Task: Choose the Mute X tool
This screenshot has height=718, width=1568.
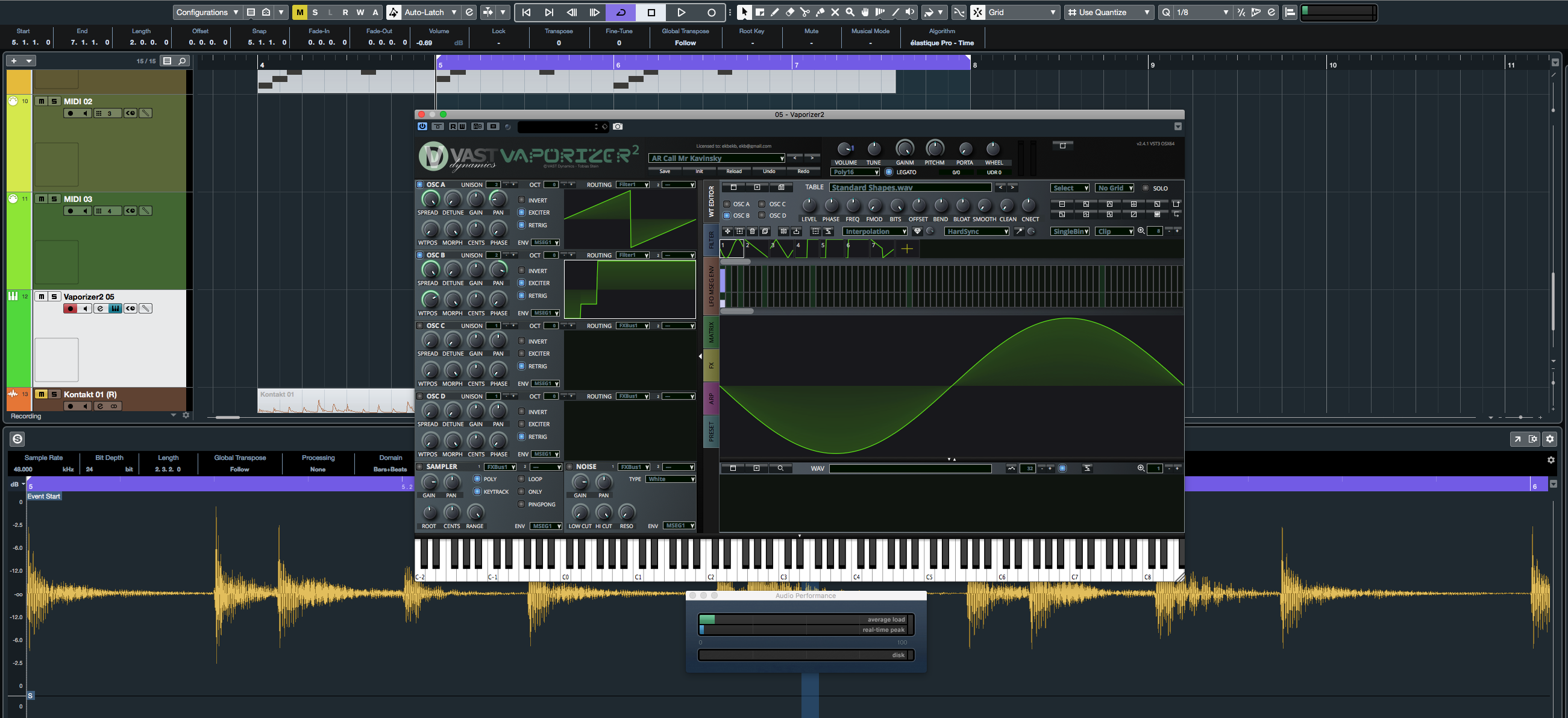Action: [x=835, y=12]
